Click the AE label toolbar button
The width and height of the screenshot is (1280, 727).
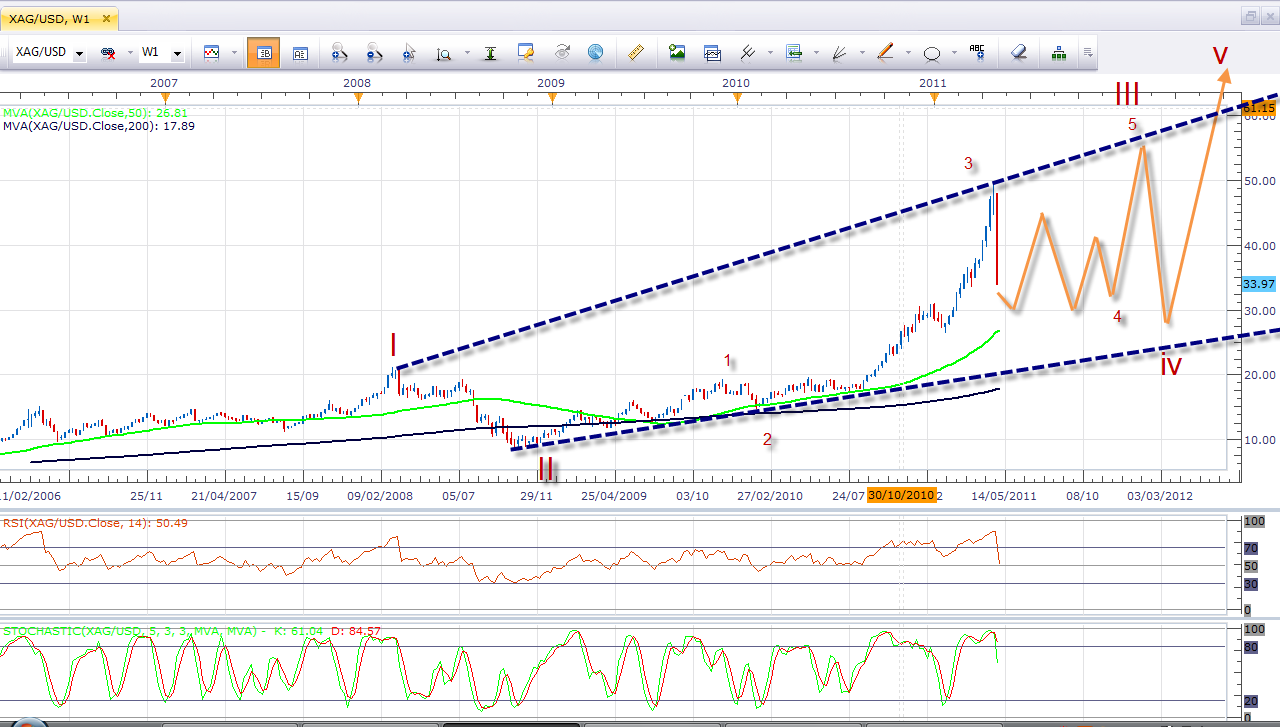tap(300, 53)
